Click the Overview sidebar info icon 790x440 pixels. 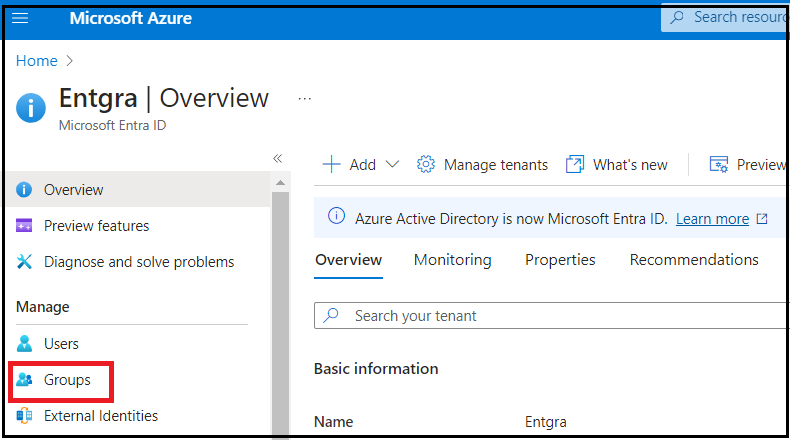24,190
